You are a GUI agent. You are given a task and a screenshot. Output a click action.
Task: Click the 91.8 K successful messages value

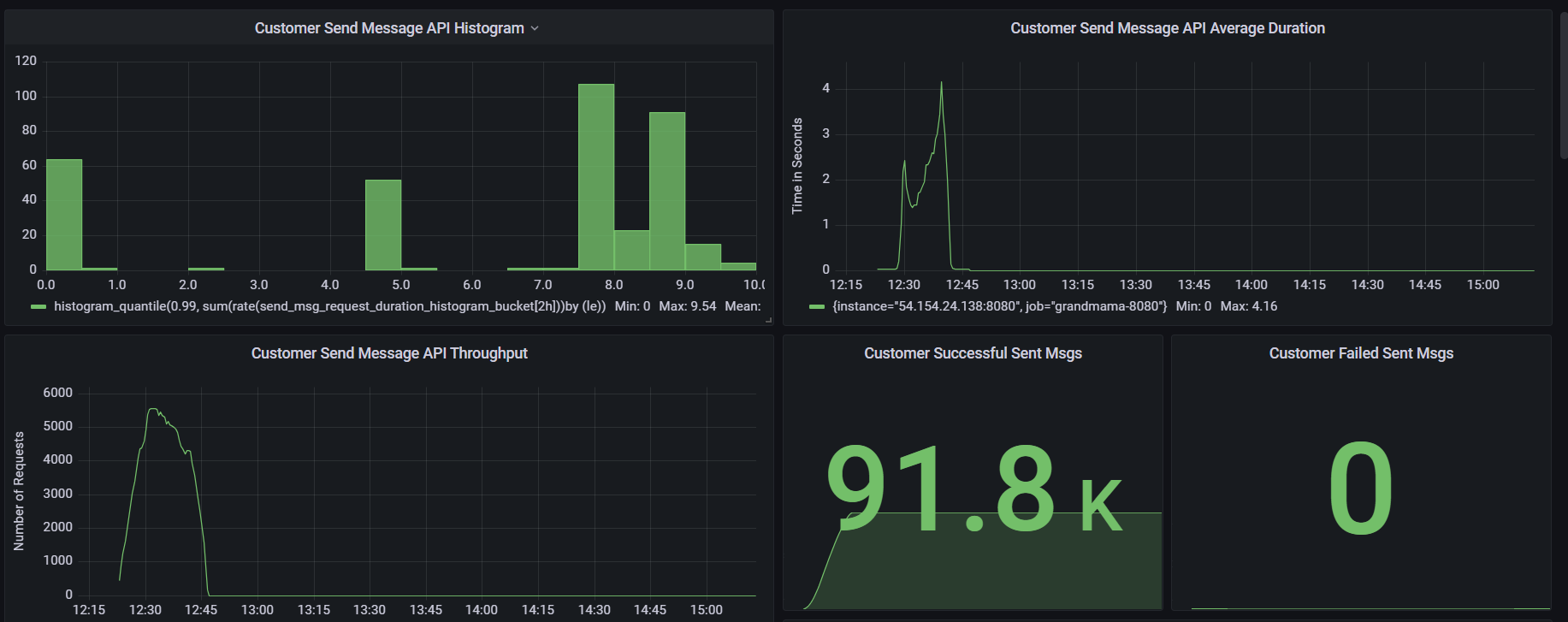973,488
